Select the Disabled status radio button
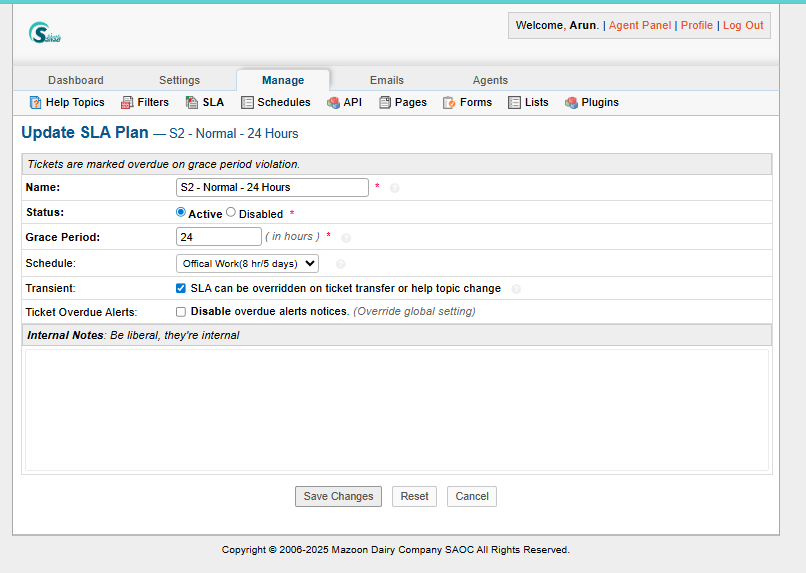 click(x=231, y=212)
